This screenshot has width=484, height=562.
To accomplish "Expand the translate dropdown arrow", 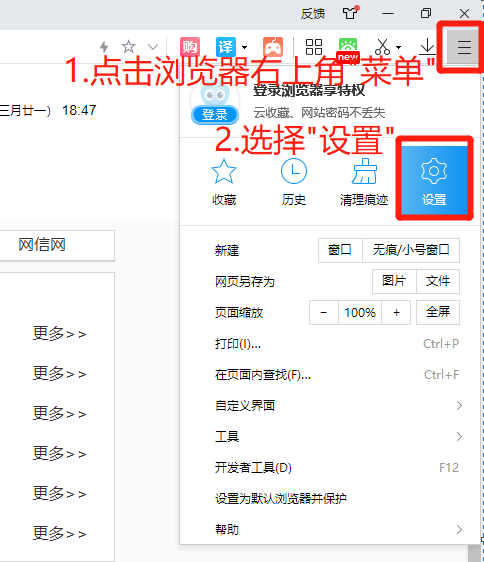I will click(245, 47).
